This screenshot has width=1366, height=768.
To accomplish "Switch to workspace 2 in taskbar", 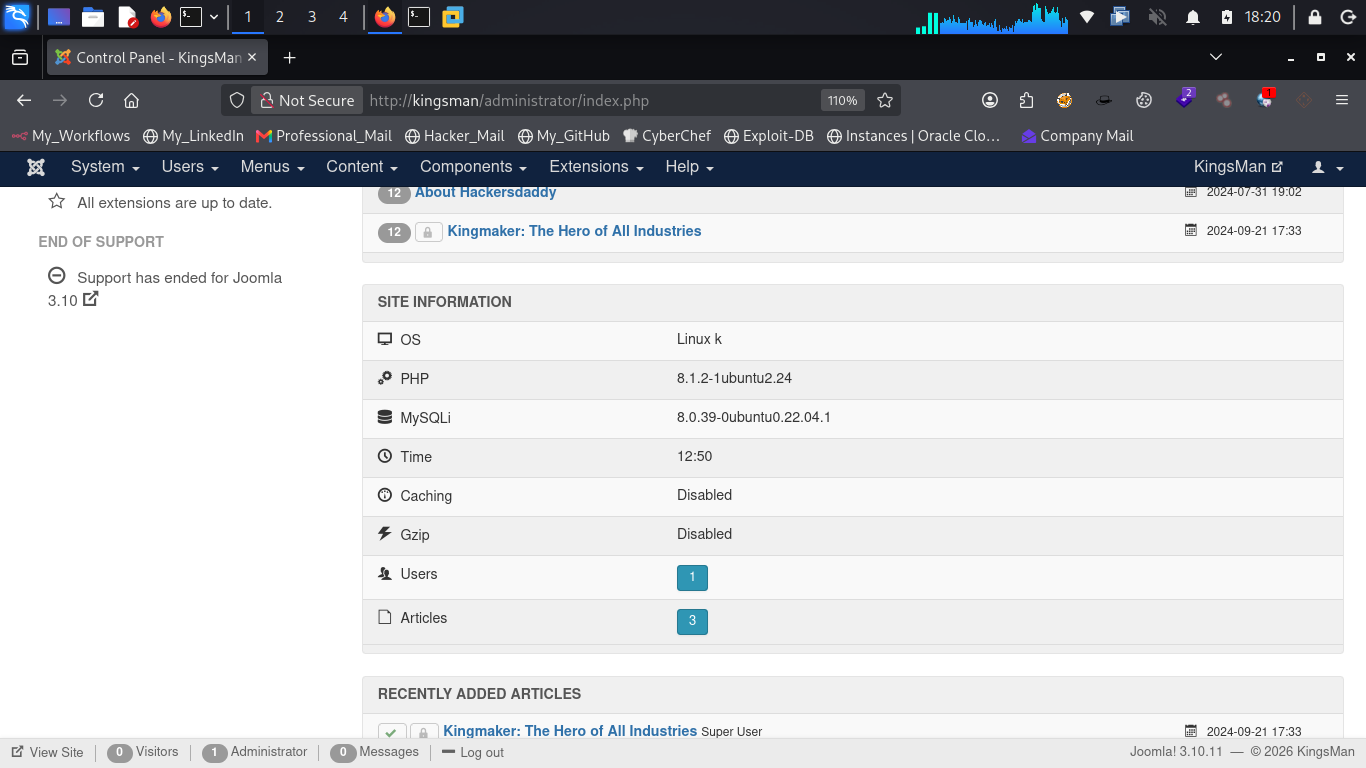I will pos(279,17).
